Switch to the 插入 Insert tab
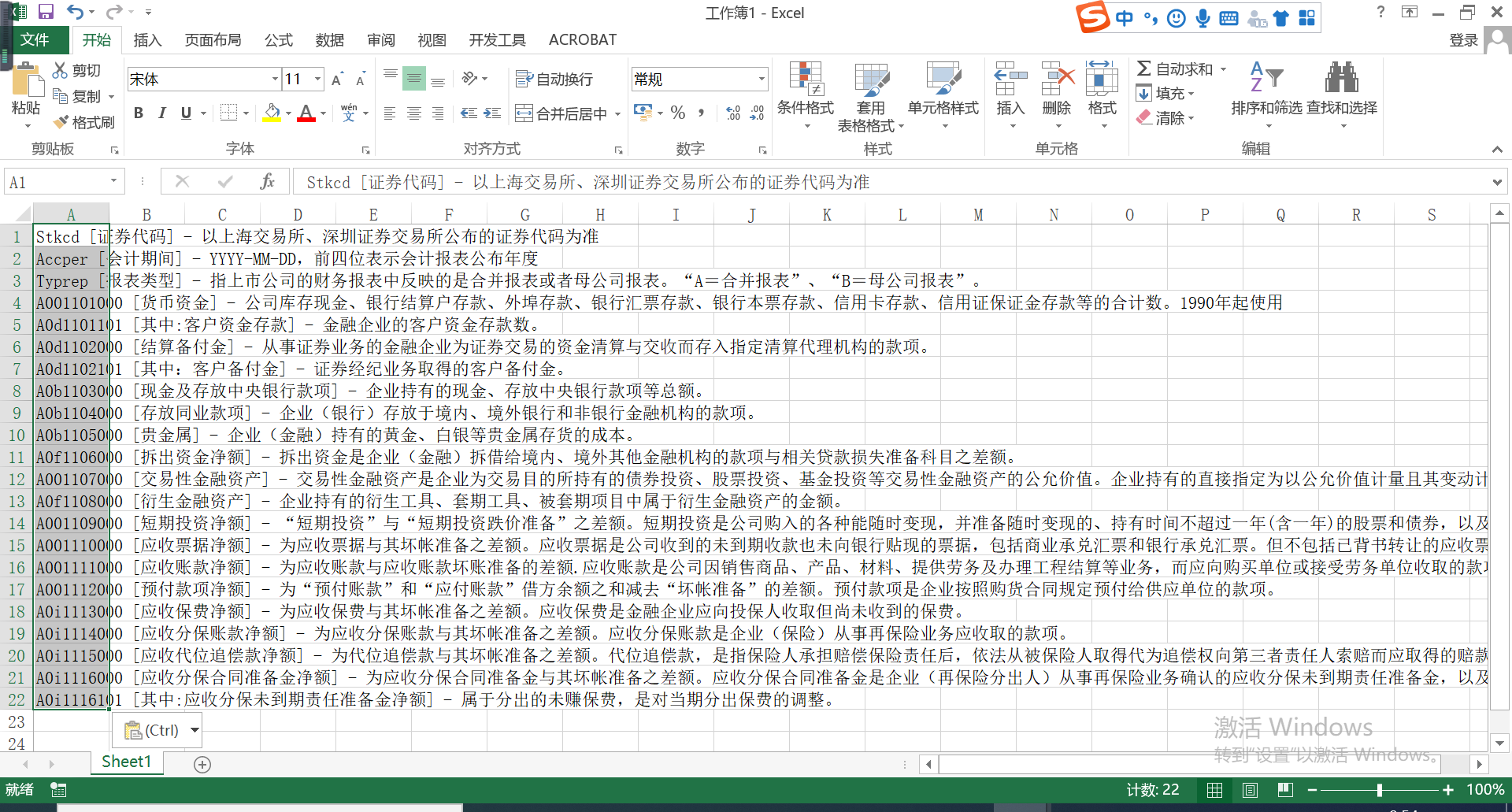Image resolution: width=1512 pixels, height=812 pixels. pyautogui.click(x=147, y=39)
